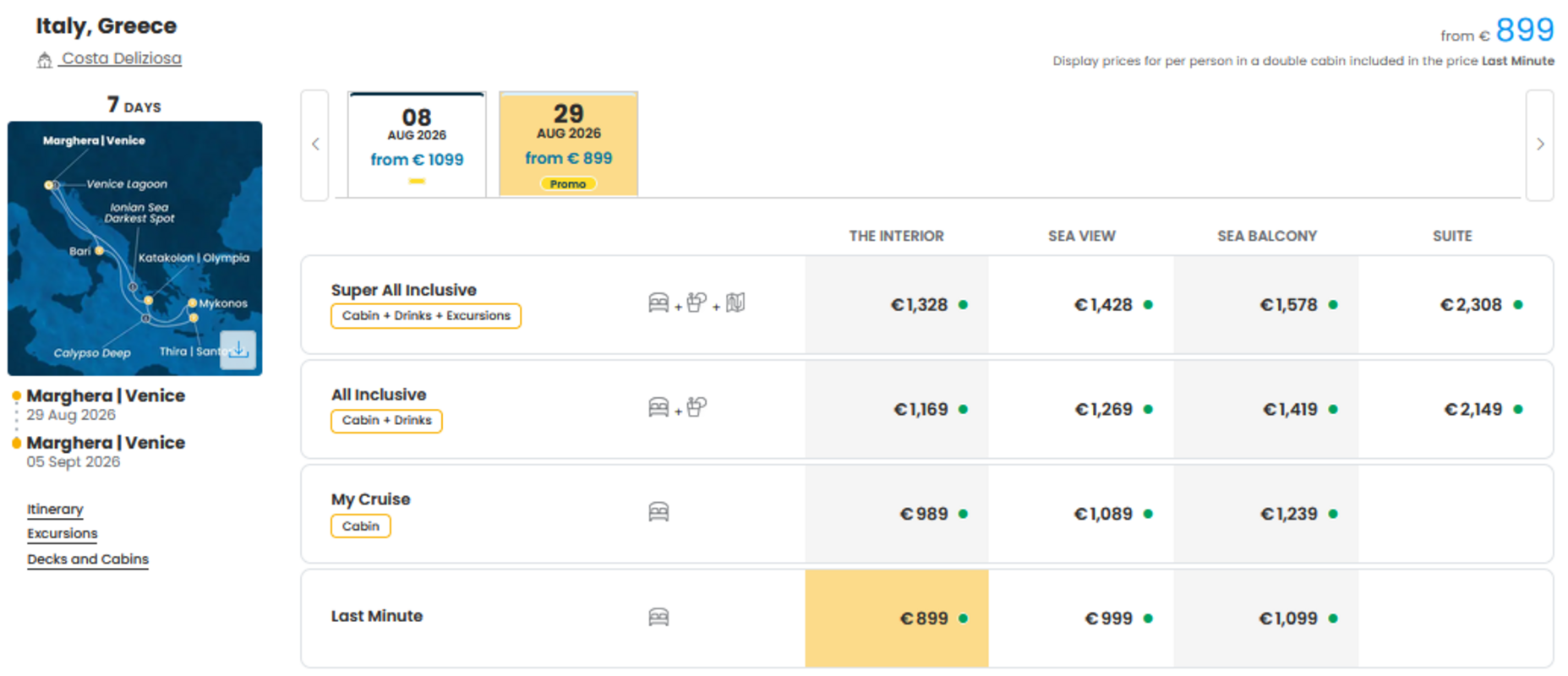Screen dimensions: 1568x676
Task: Click The Interior column header
Action: (x=896, y=236)
